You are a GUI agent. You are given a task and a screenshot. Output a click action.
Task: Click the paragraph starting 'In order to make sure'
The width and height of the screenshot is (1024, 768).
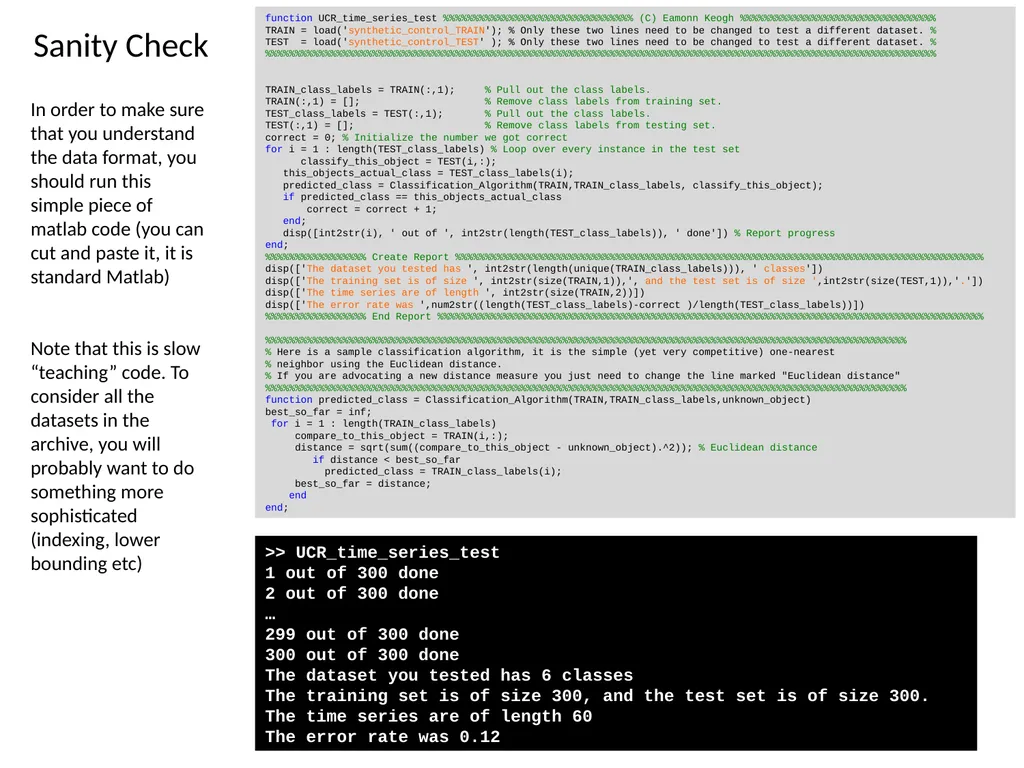(117, 193)
